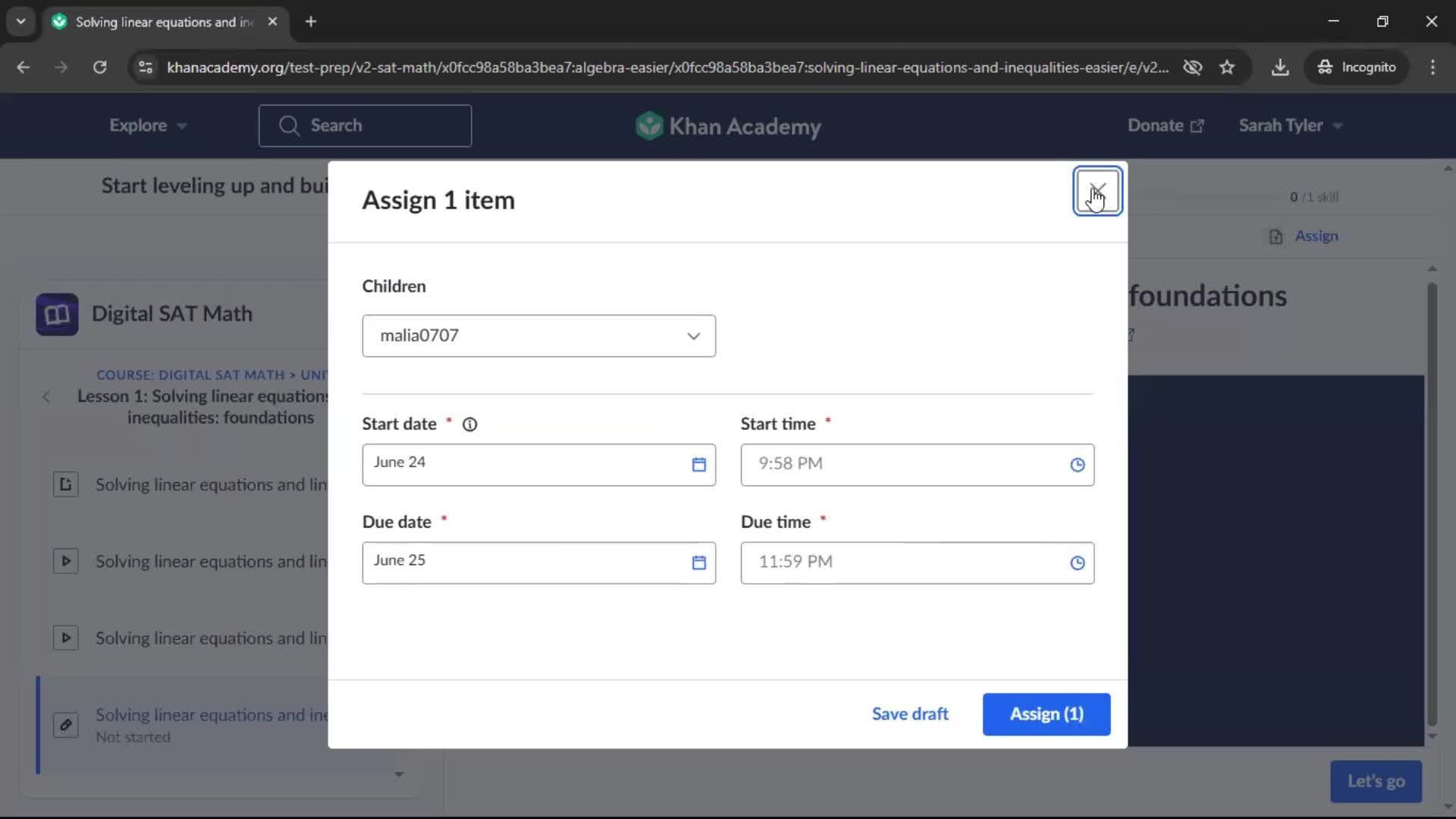
Task: Click the Khan Academy logo
Action: tap(728, 126)
